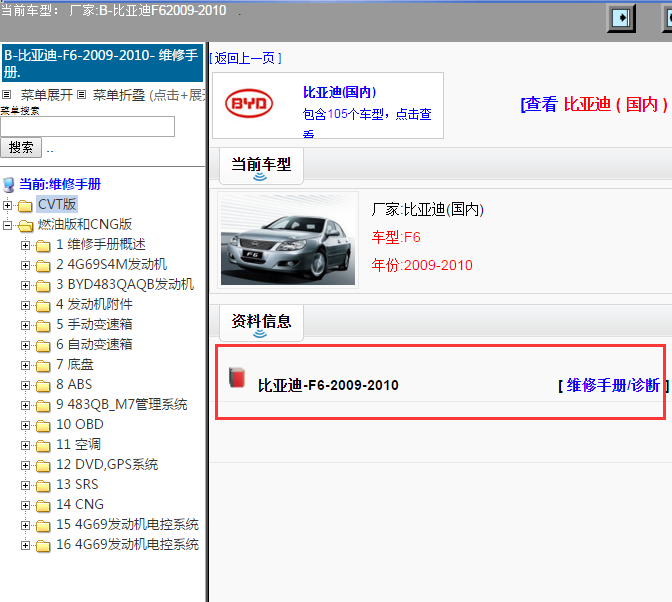Select the 14 CNG label
Screen dimensions: 672x602
[x=80, y=505]
